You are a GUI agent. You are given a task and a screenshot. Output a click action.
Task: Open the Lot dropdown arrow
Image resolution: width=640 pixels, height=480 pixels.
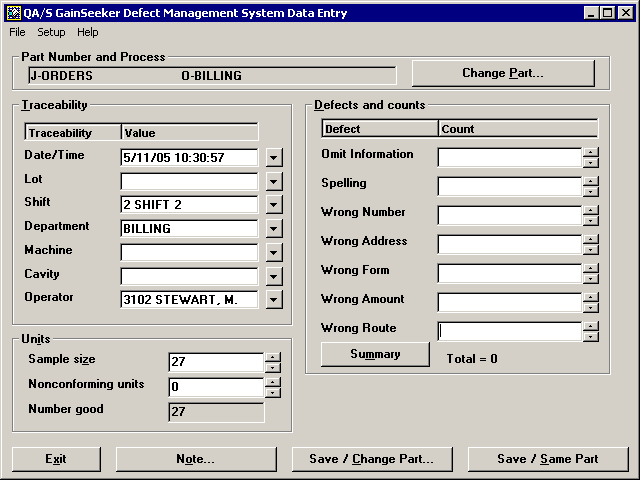(x=274, y=181)
